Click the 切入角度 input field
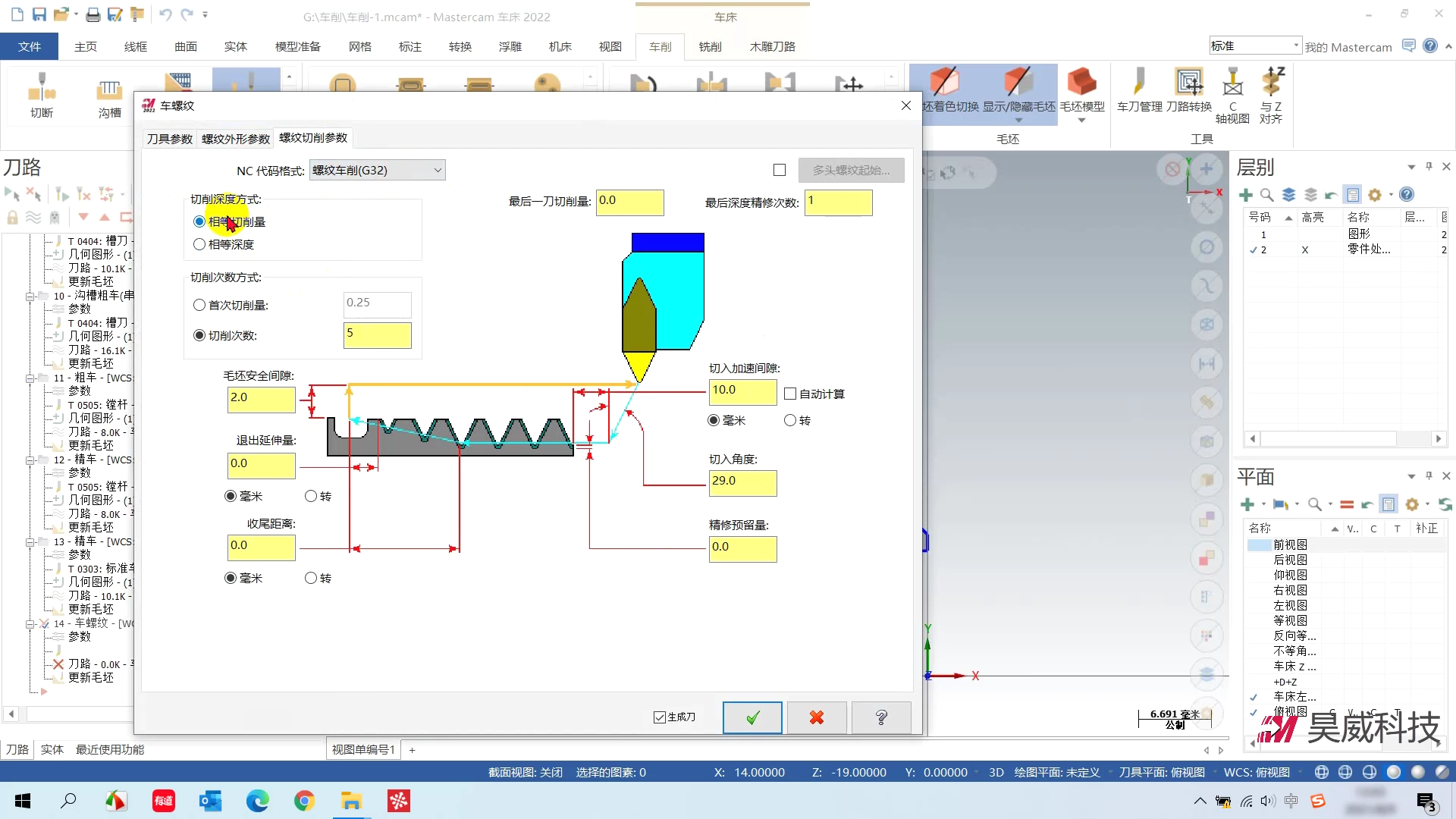The width and height of the screenshot is (1456, 819). pyautogui.click(x=742, y=482)
